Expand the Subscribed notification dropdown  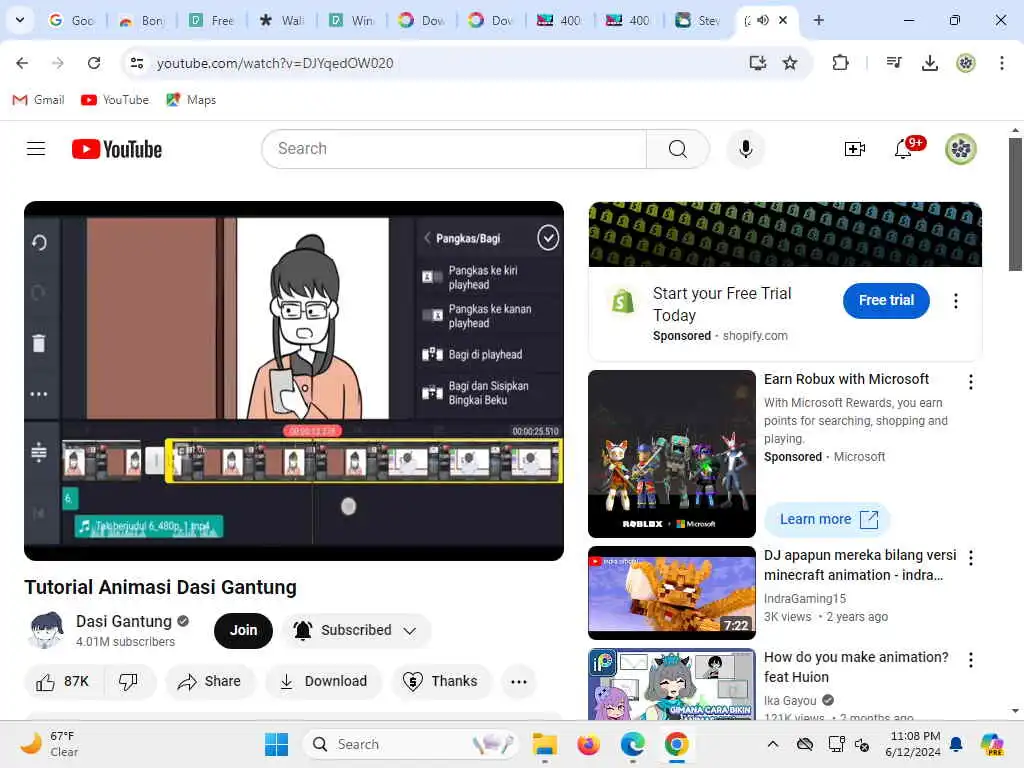357,630
